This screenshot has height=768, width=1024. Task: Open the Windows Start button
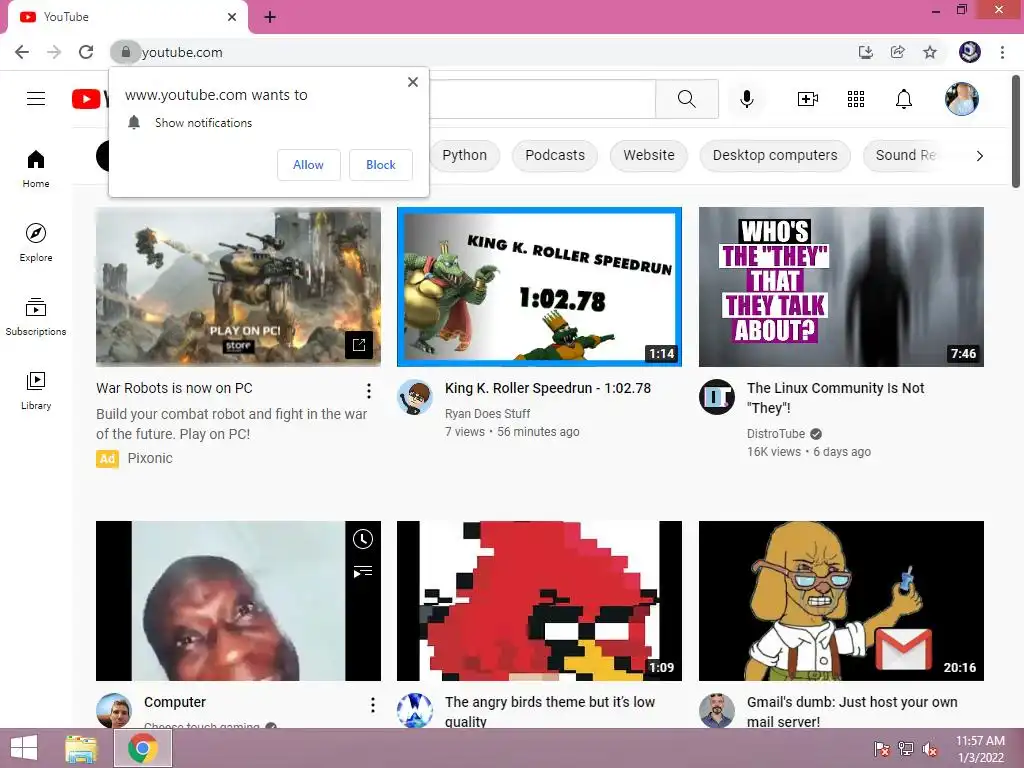(x=24, y=748)
